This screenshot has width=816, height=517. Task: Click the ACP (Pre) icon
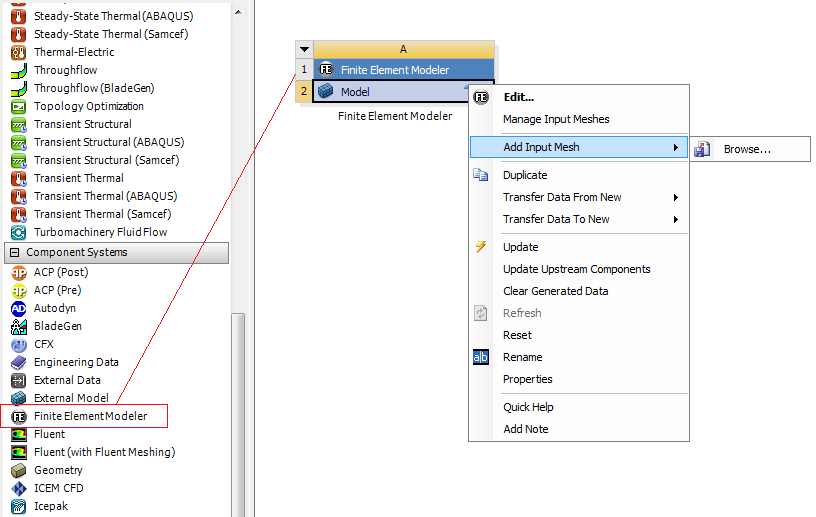coord(18,291)
